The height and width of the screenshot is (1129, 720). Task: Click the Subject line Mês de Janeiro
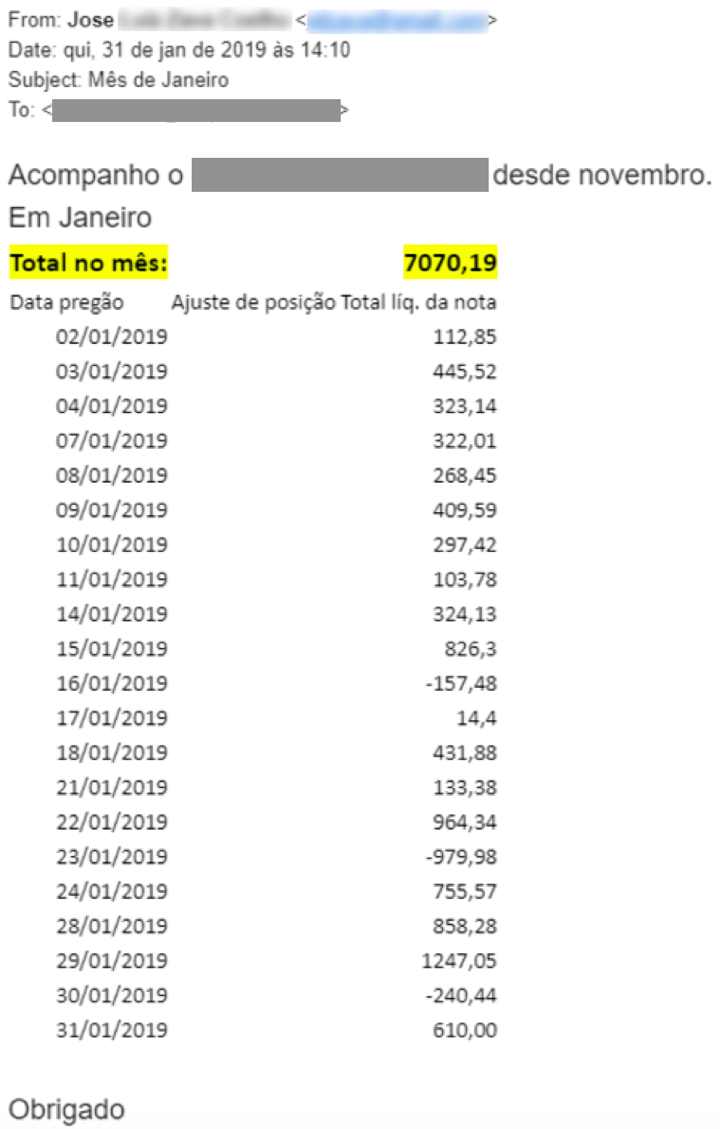click(158, 80)
